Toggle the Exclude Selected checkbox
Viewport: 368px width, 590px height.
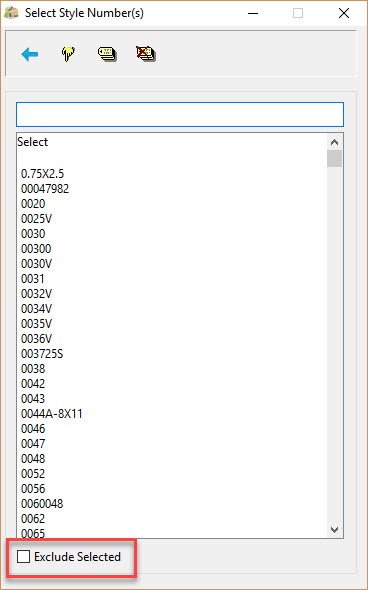pos(23,557)
